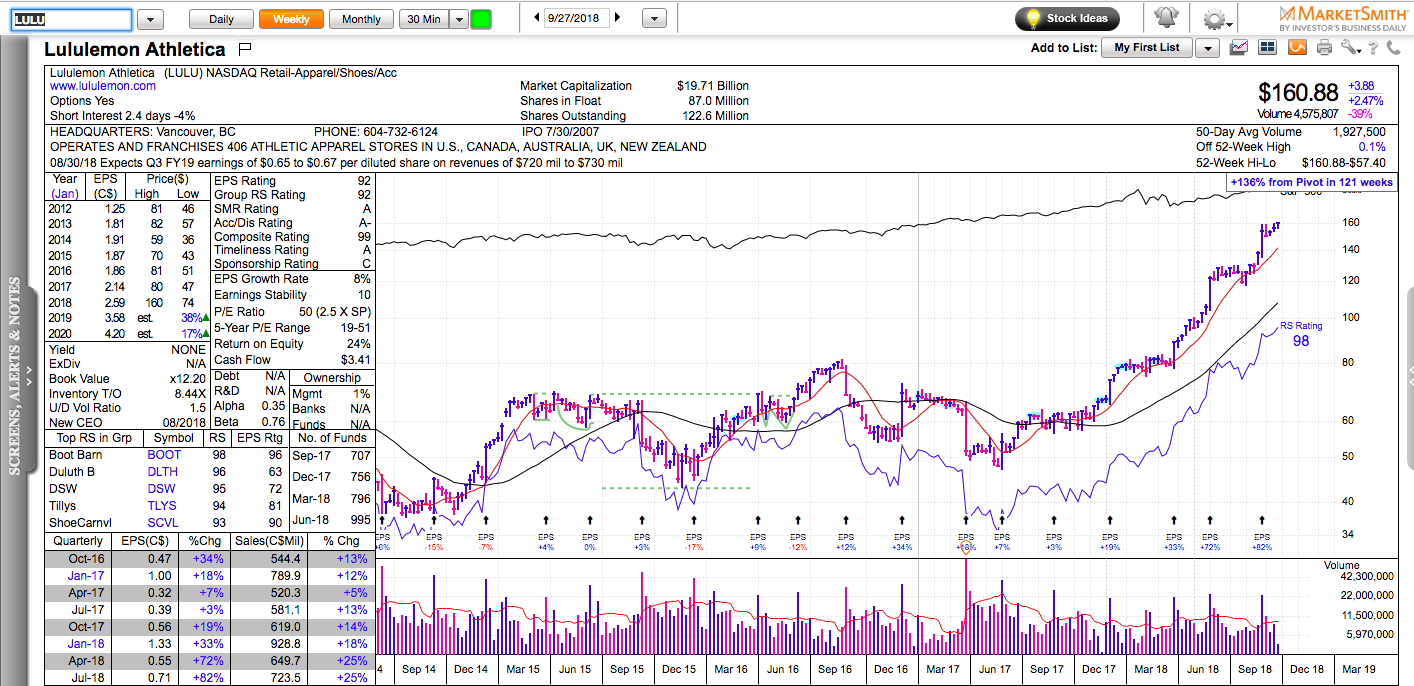The image size is (1414, 686).
Task: Open Stock Ideas
Action: [1067, 19]
